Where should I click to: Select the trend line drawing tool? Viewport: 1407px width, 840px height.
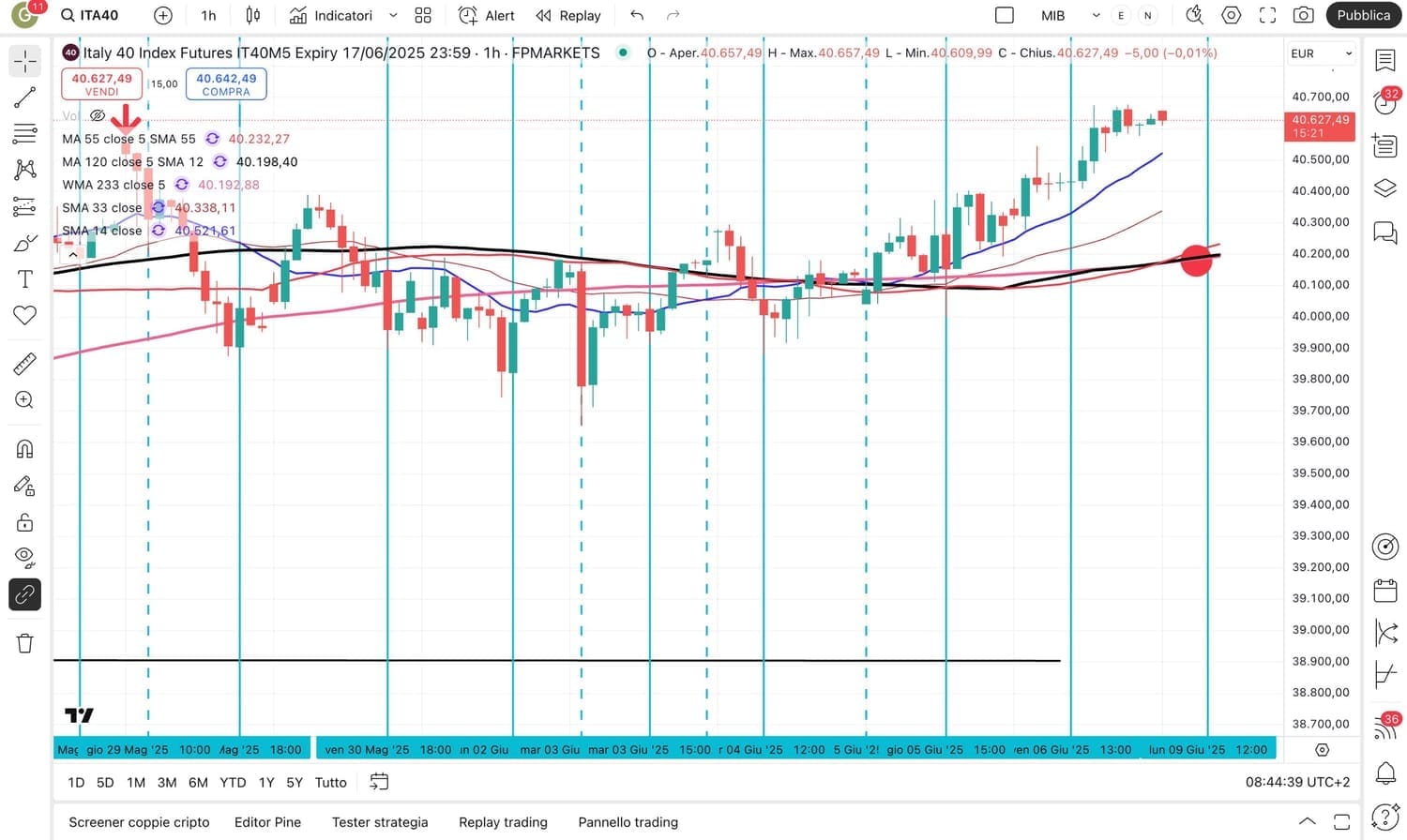click(25, 97)
